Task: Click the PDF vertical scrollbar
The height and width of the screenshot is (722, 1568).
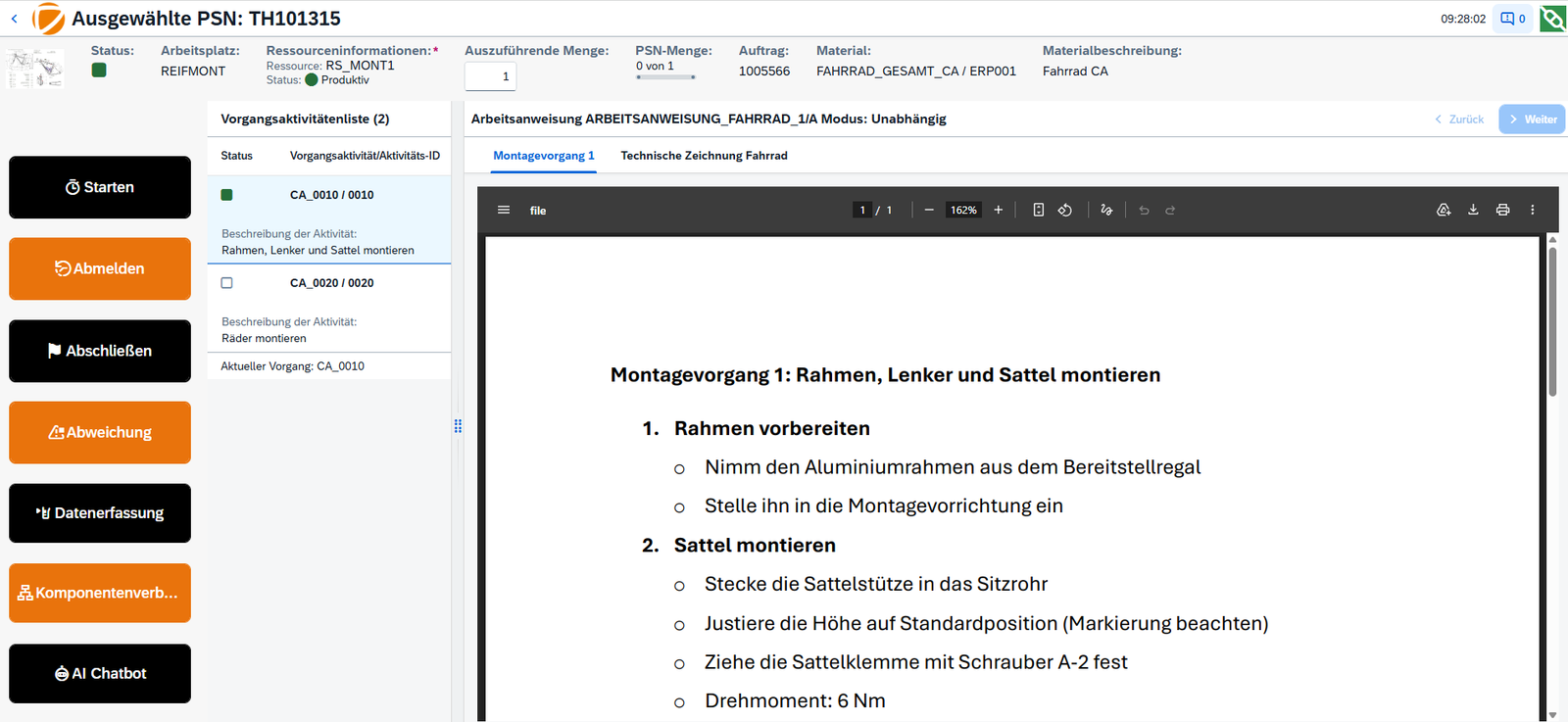Action: pyautogui.click(x=1552, y=321)
